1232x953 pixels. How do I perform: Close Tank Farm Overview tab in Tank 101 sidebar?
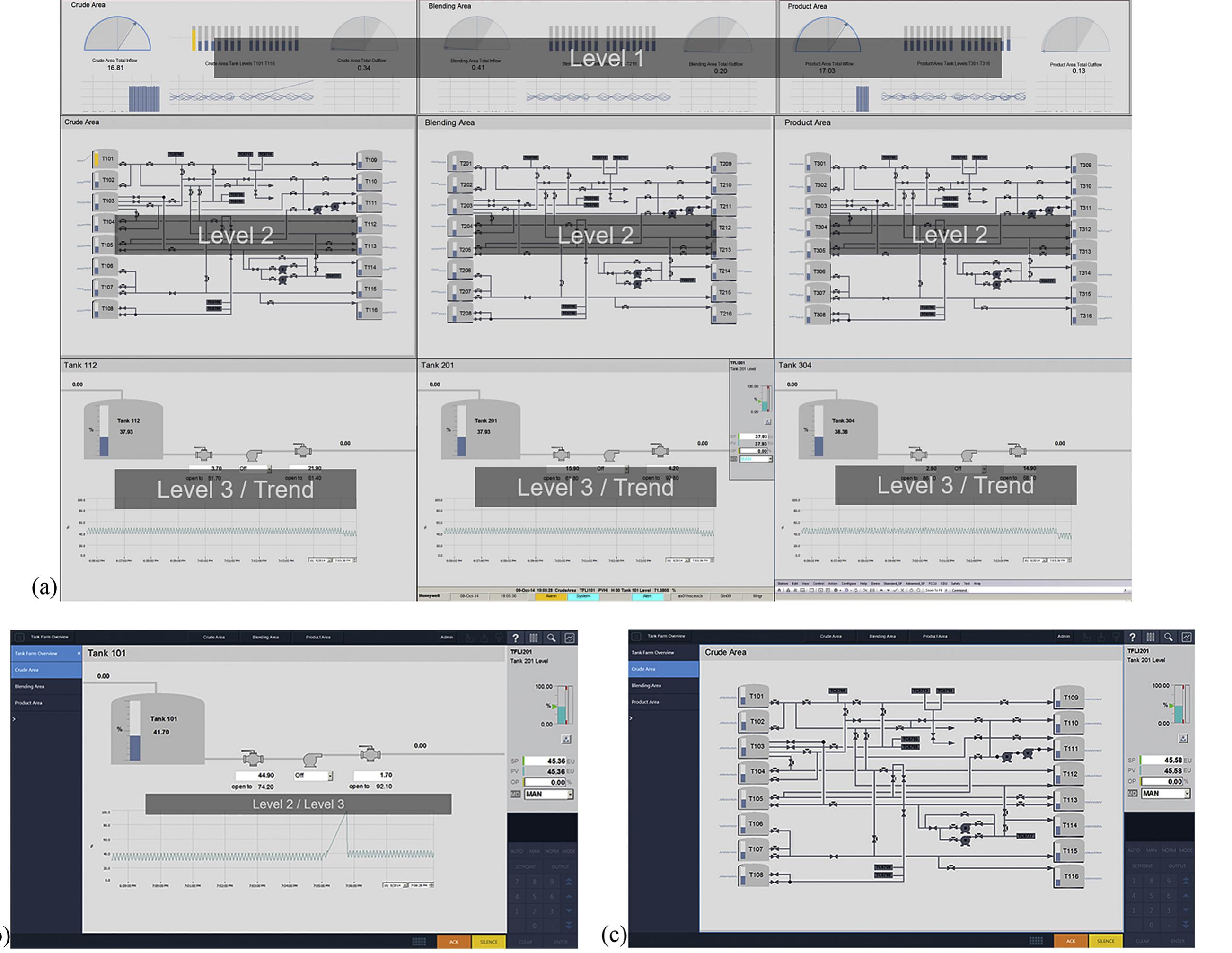(x=79, y=653)
